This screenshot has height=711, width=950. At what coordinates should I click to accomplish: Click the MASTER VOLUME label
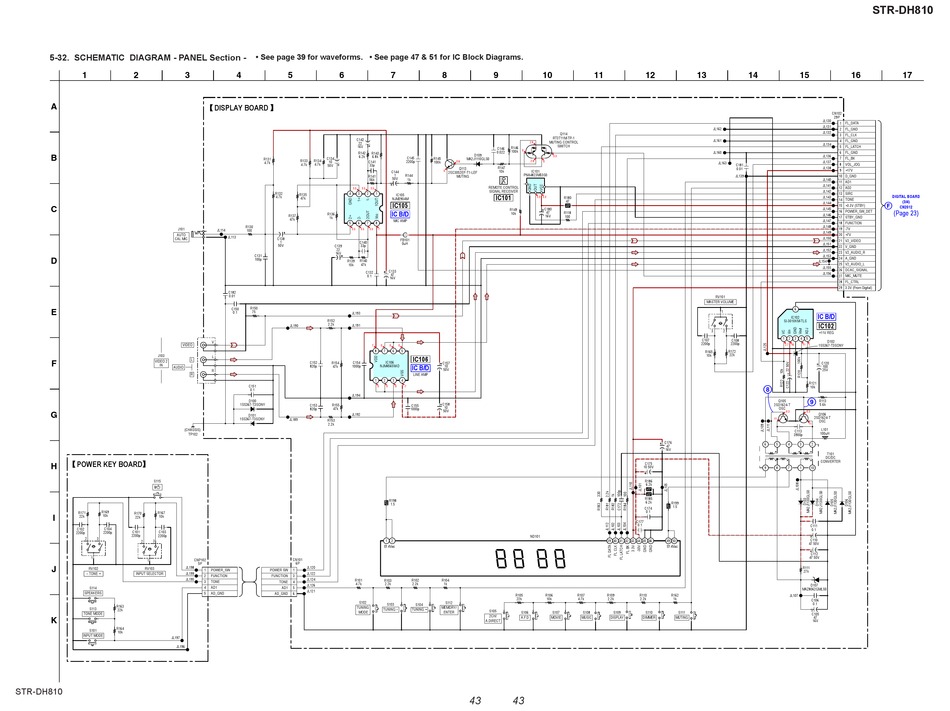pos(720,302)
